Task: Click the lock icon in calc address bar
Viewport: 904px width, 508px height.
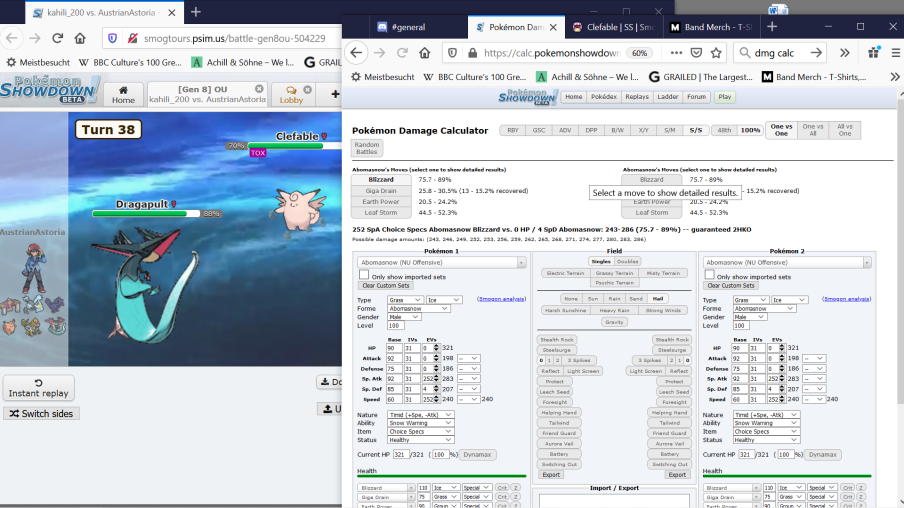Action: [x=472, y=53]
